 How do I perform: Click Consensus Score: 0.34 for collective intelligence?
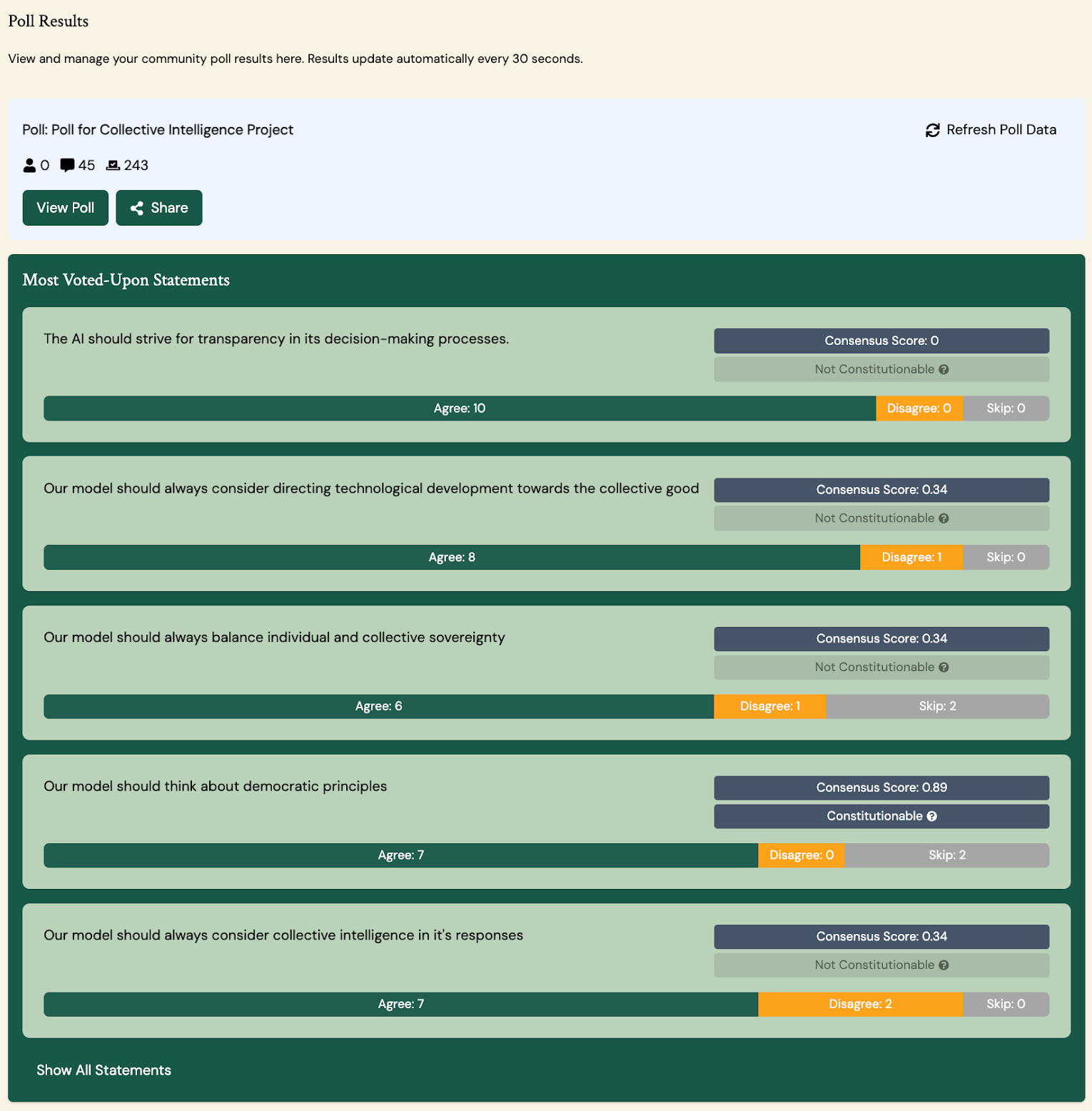[x=881, y=936]
